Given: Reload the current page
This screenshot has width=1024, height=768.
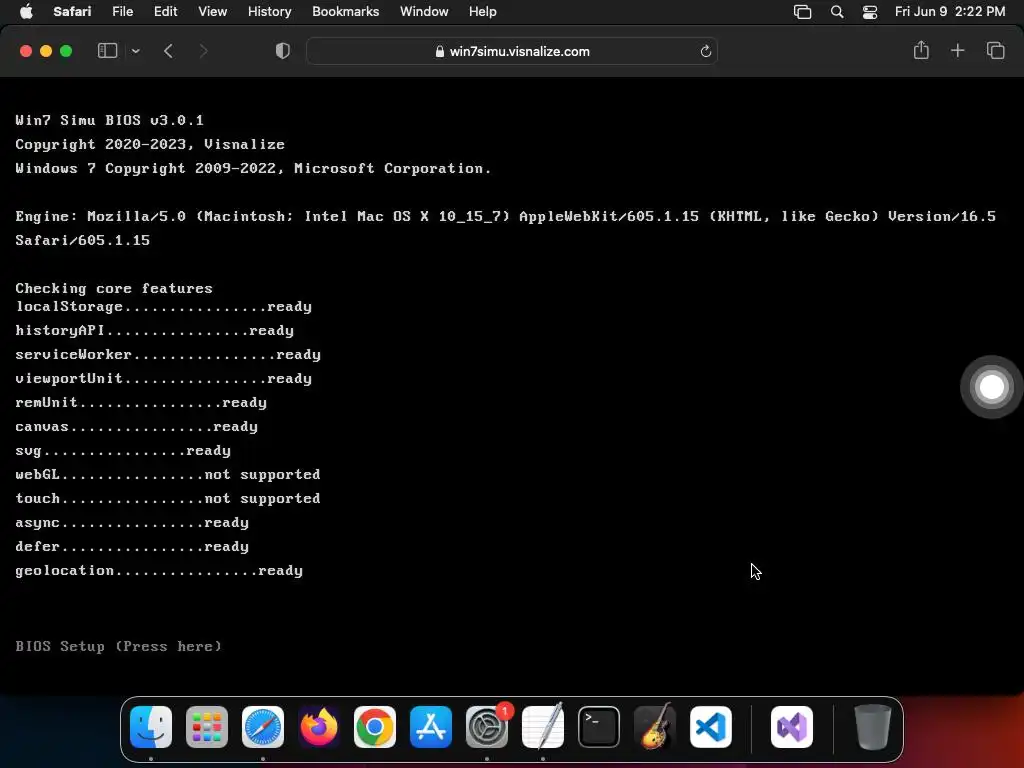Looking at the screenshot, I should [705, 51].
